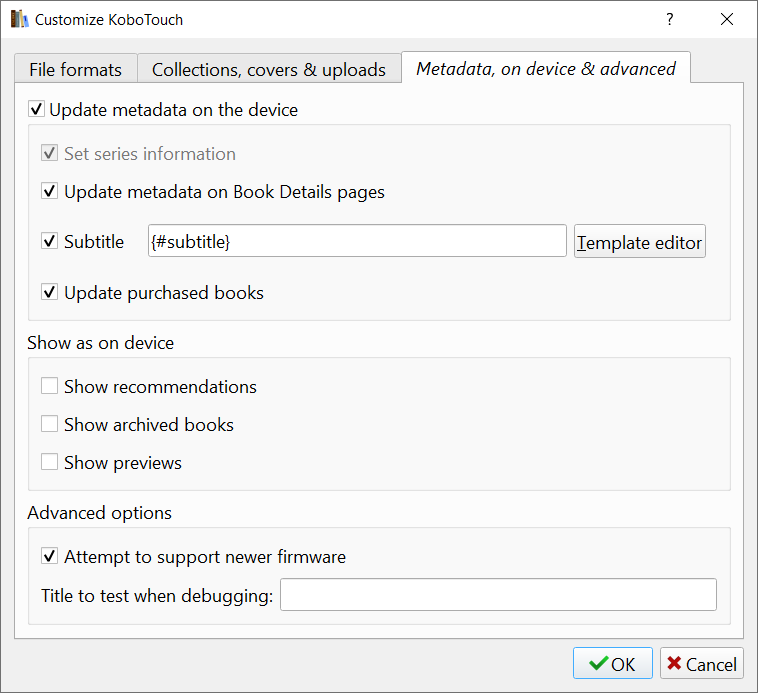Open Collections, covers & uploads tab
This screenshot has width=758, height=693.
pyautogui.click(x=268, y=70)
